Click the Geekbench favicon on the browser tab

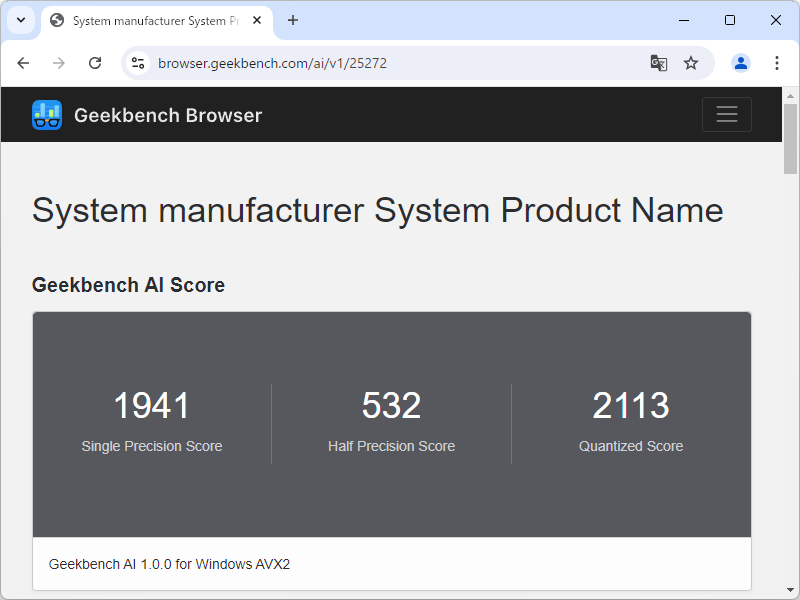click(x=55, y=19)
